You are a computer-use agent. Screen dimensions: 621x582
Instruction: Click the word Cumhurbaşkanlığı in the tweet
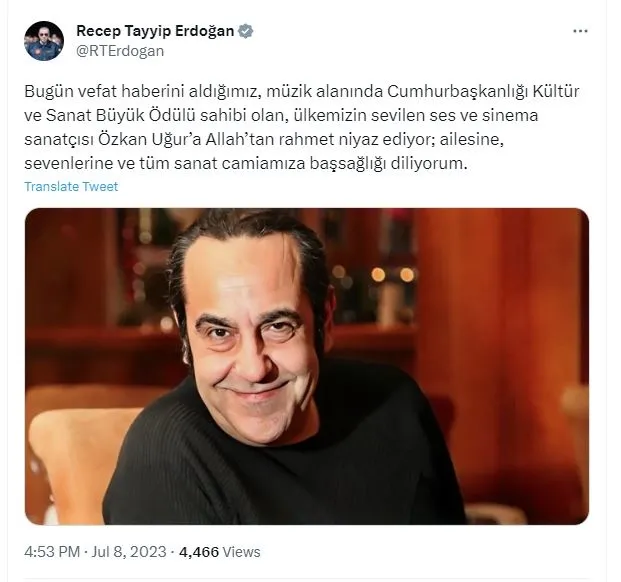click(x=457, y=91)
